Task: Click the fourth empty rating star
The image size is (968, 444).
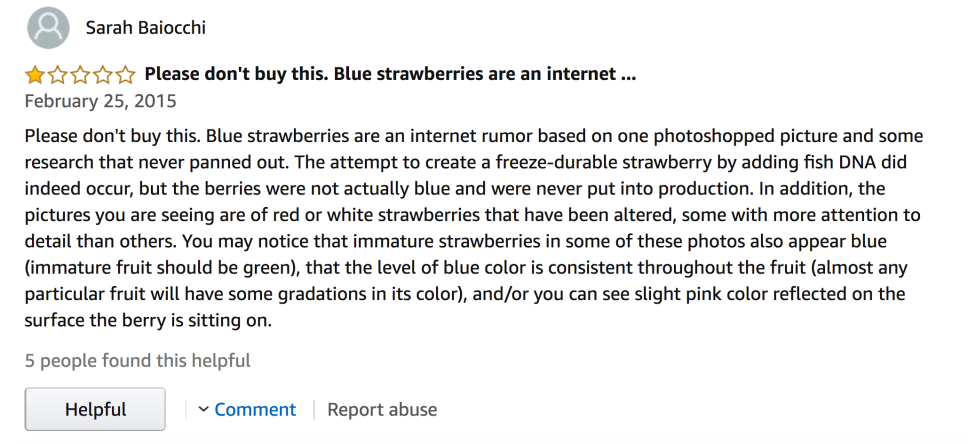Action: tap(102, 75)
